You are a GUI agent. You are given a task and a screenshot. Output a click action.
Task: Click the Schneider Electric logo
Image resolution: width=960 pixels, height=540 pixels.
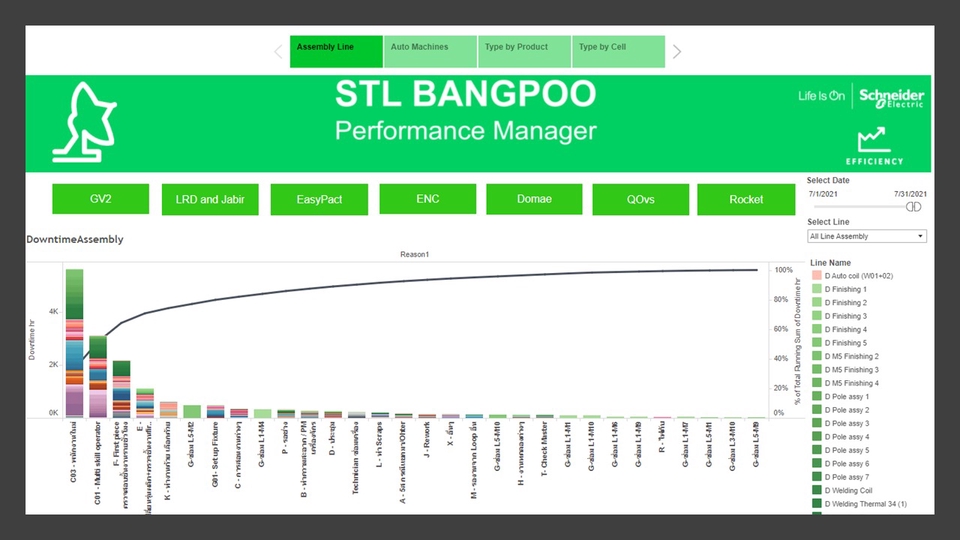pos(891,97)
